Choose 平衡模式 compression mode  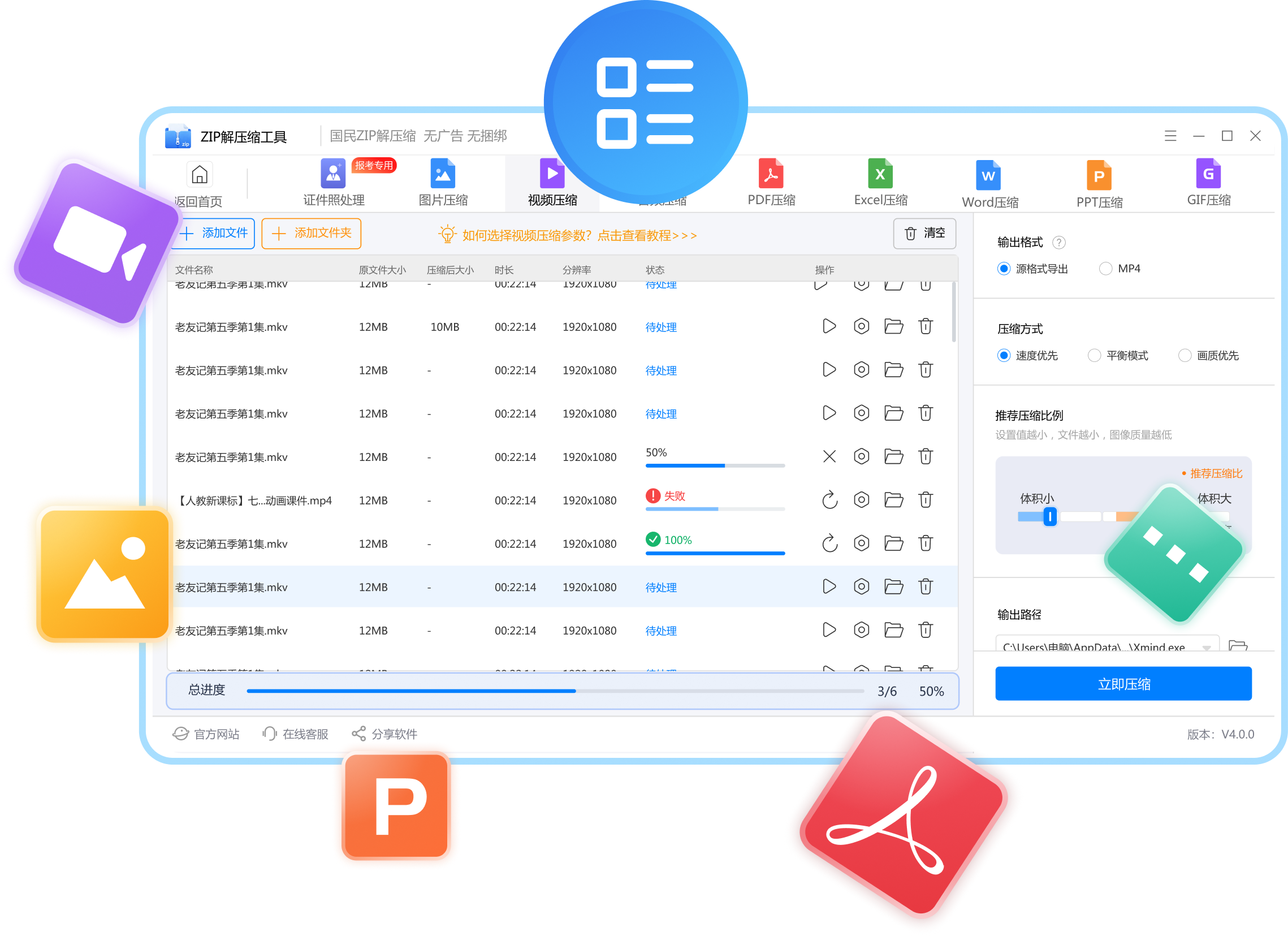coord(1118,356)
